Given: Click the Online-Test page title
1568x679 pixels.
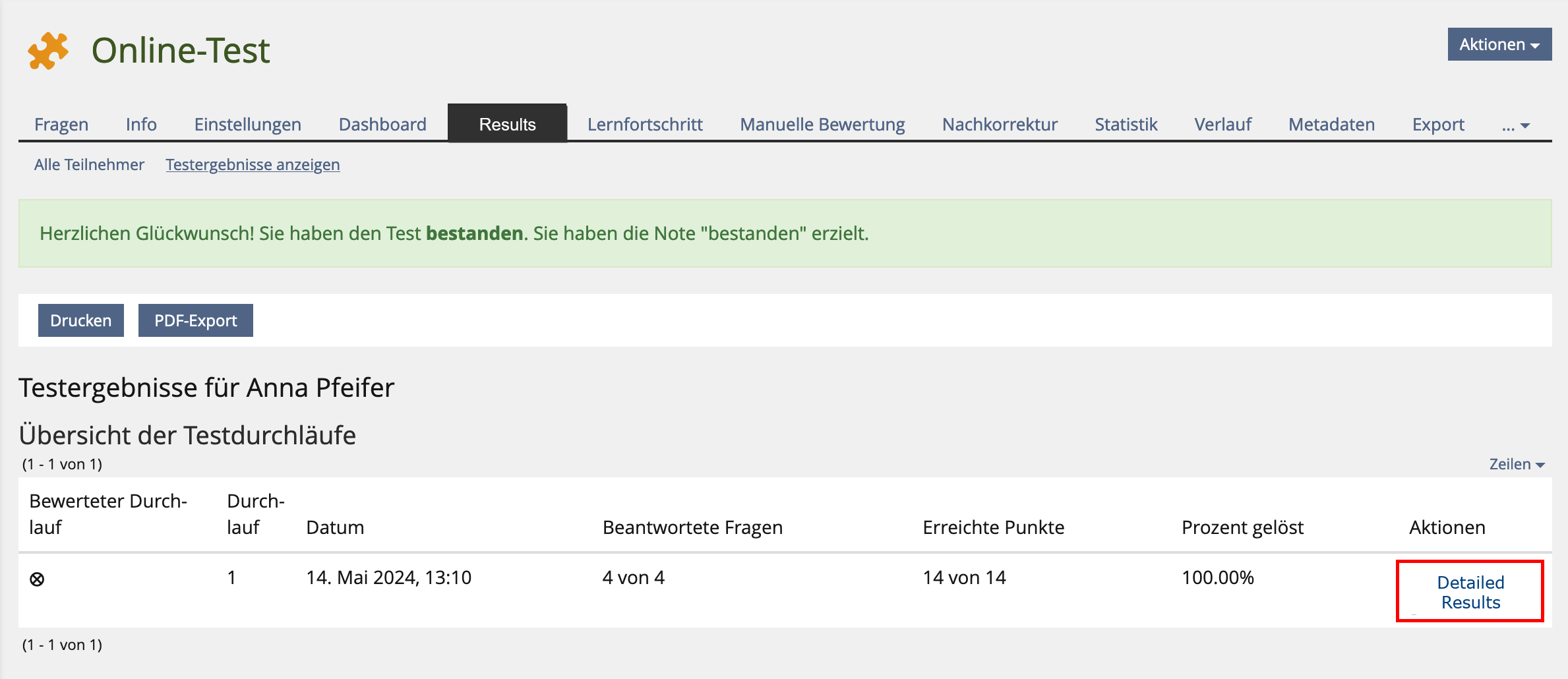Looking at the screenshot, I should click(x=181, y=51).
